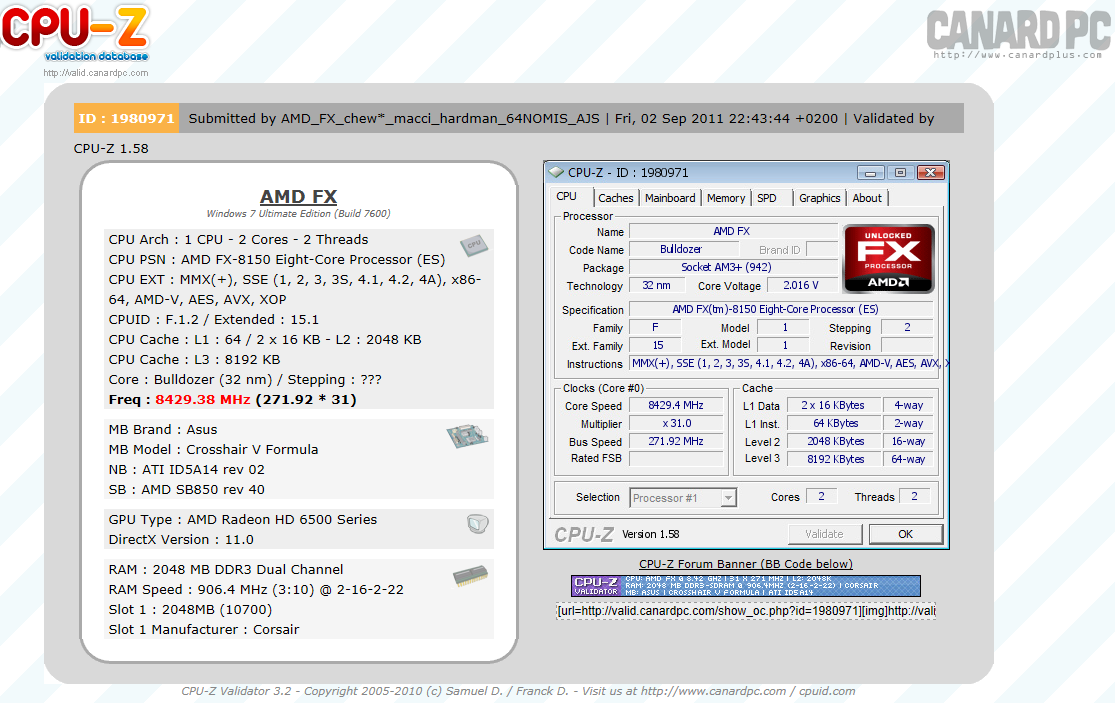The image size is (1115, 703).
Task: Click the Bus Speed value 271.92 MHz
Action: [676, 441]
